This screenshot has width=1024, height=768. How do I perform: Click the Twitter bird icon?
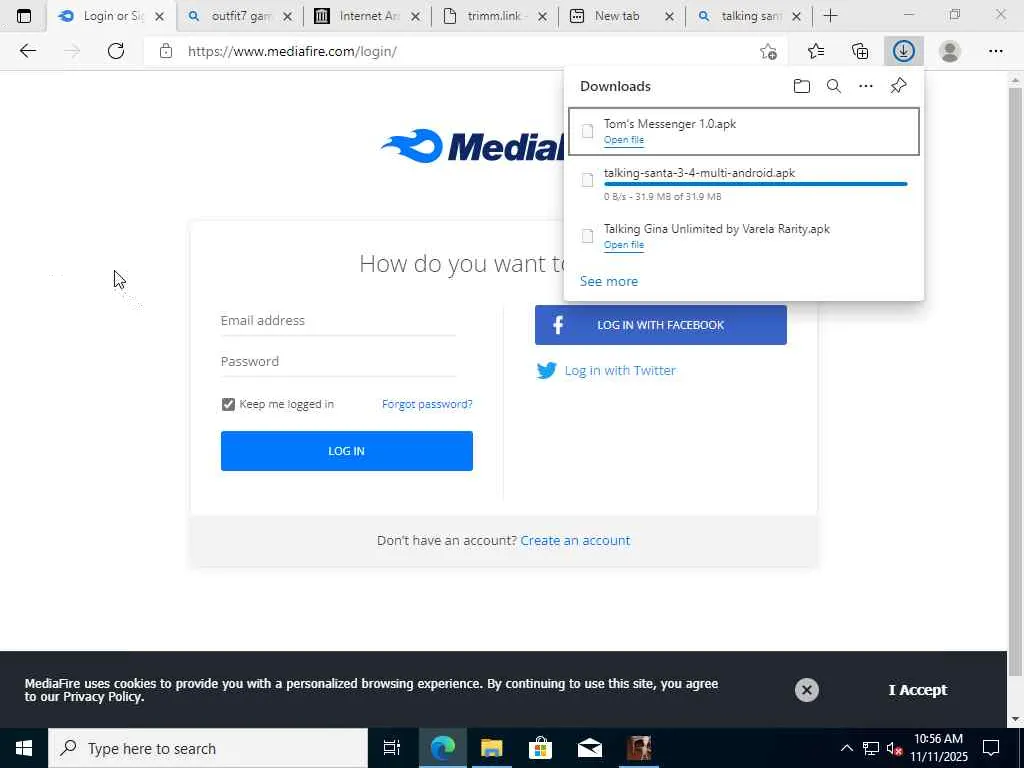(x=547, y=370)
